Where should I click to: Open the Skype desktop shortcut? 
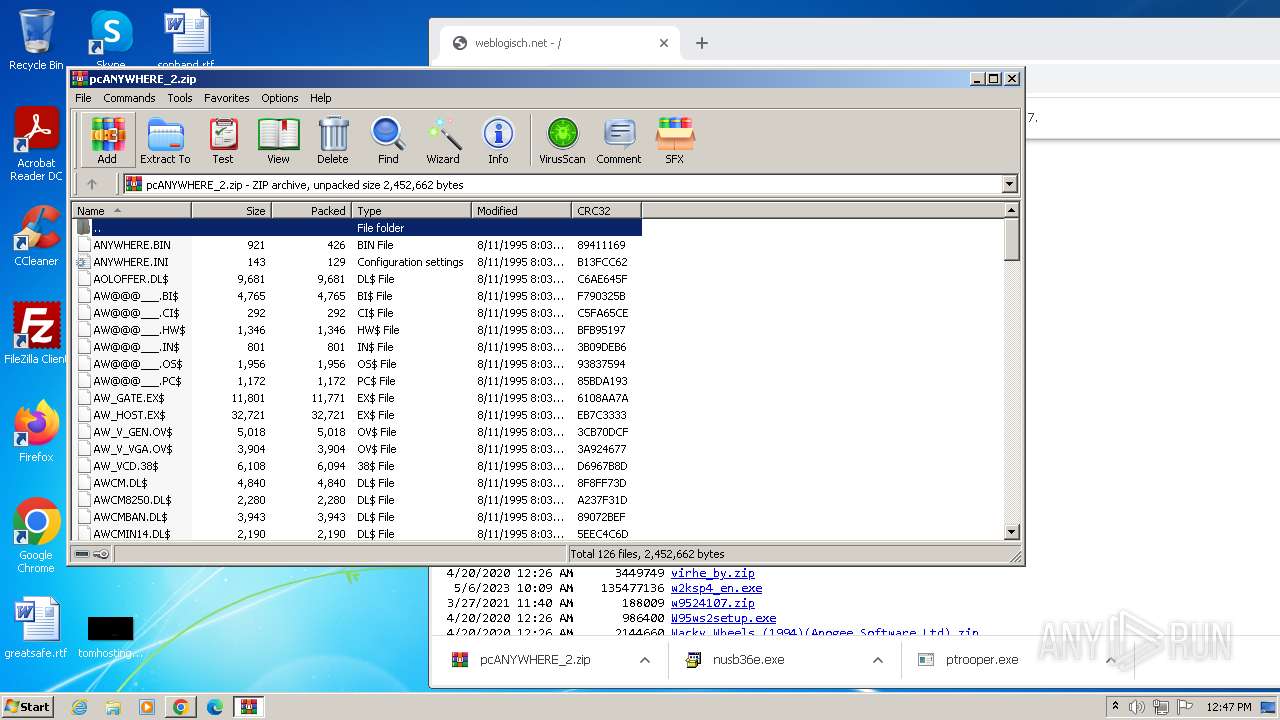[110, 40]
